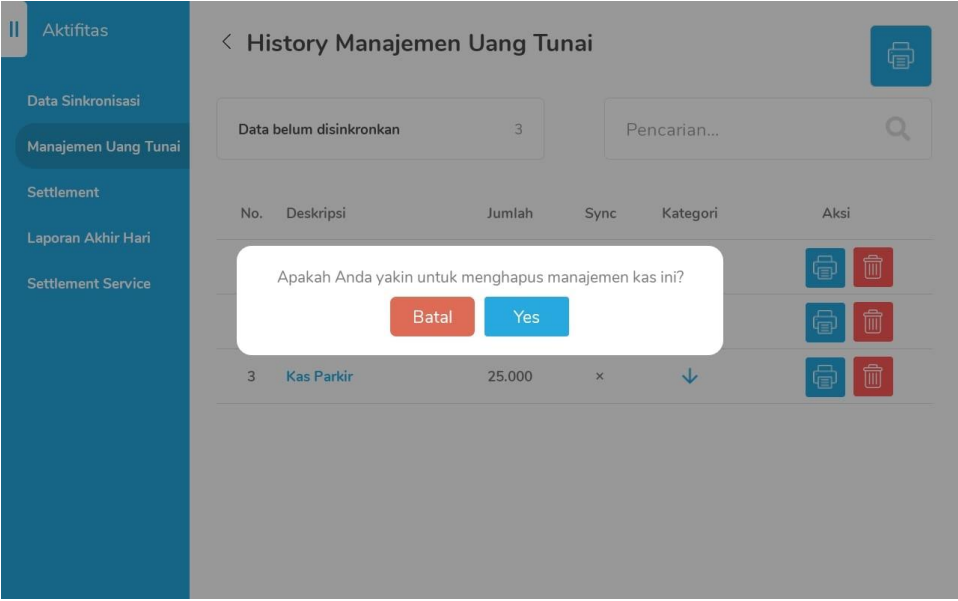
Task: Open the Kas Parkir description link
Action: (x=319, y=377)
